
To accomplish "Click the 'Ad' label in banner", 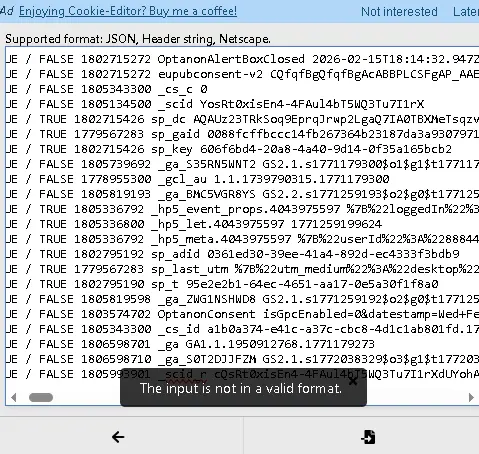I will click(7, 11).
